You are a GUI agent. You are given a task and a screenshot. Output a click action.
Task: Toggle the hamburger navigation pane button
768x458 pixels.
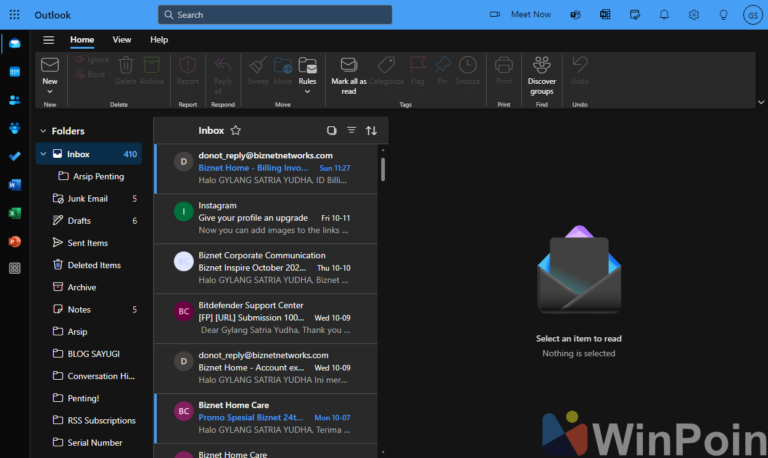[x=48, y=40]
